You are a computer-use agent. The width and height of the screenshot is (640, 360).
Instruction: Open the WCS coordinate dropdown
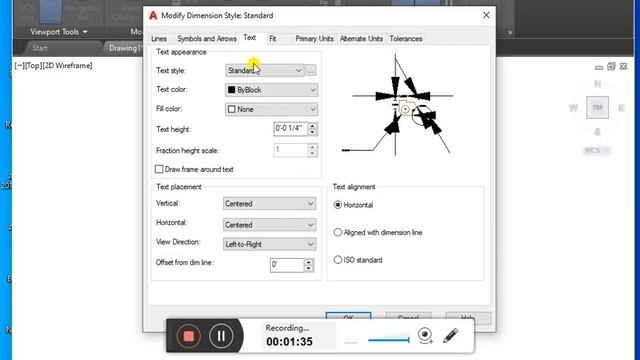[597, 151]
